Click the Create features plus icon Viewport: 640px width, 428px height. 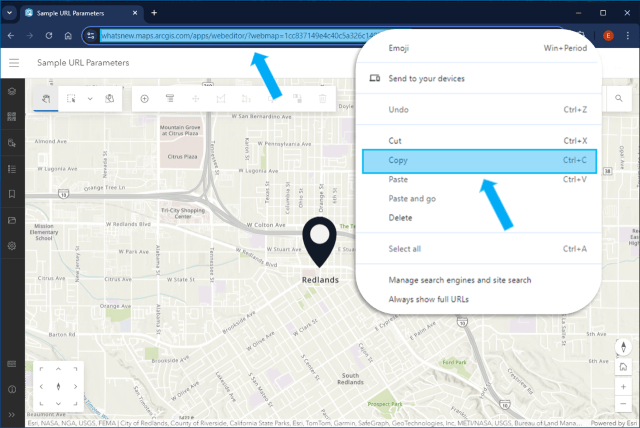144,98
